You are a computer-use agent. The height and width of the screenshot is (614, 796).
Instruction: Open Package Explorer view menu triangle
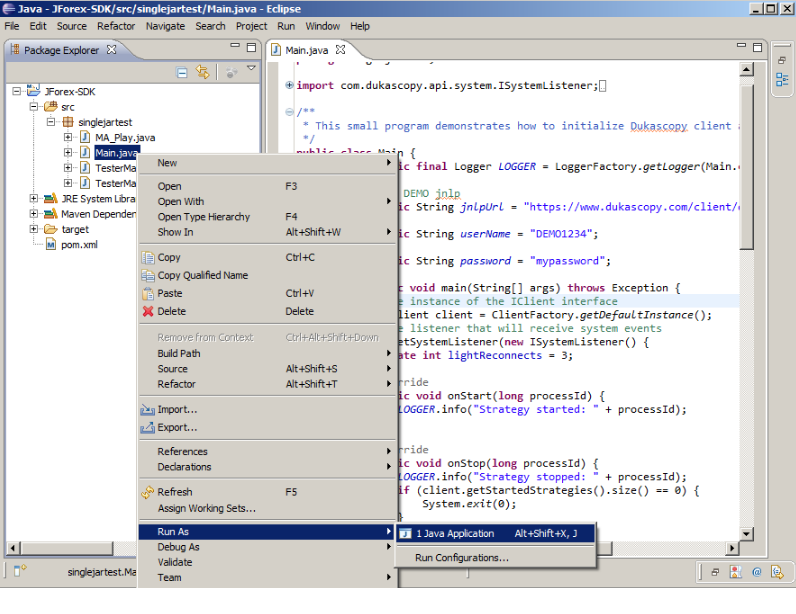251,68
